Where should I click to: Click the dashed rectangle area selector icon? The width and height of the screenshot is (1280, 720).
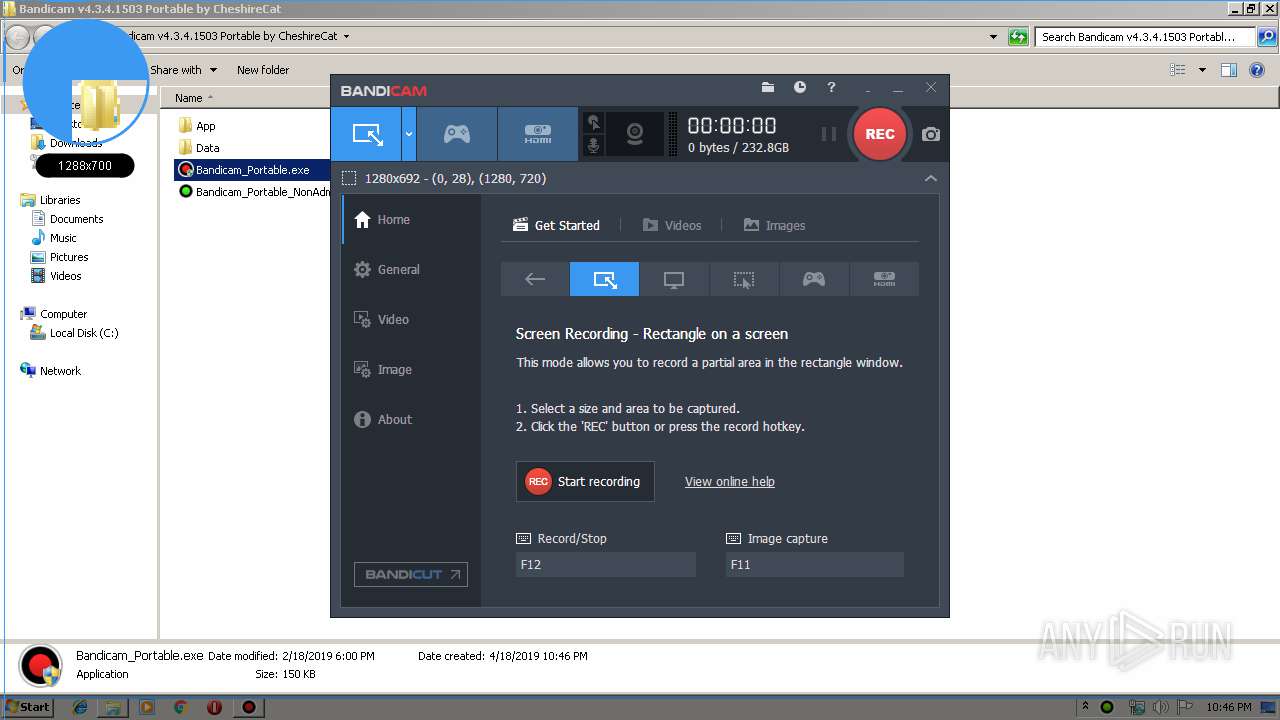[349, 179]
